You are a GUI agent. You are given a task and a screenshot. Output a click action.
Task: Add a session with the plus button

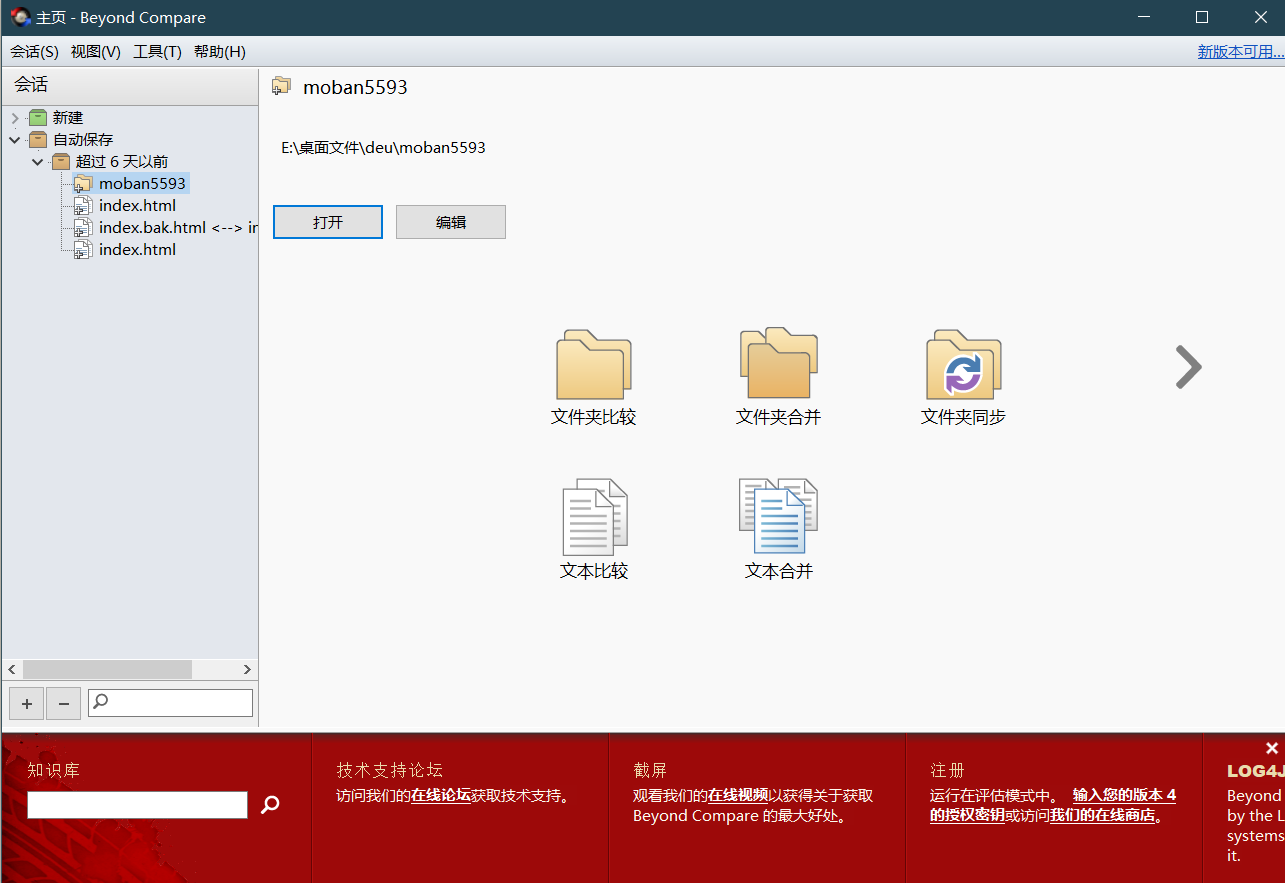(x=27, y=704)
